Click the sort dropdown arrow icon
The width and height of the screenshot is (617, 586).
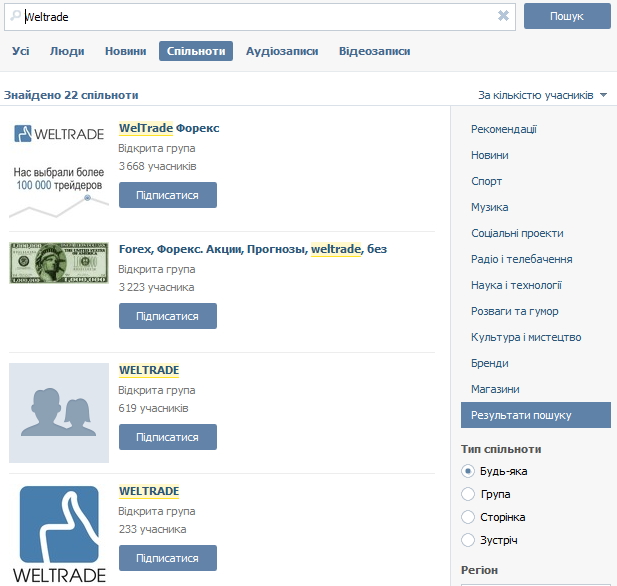[x=604, y=95]
